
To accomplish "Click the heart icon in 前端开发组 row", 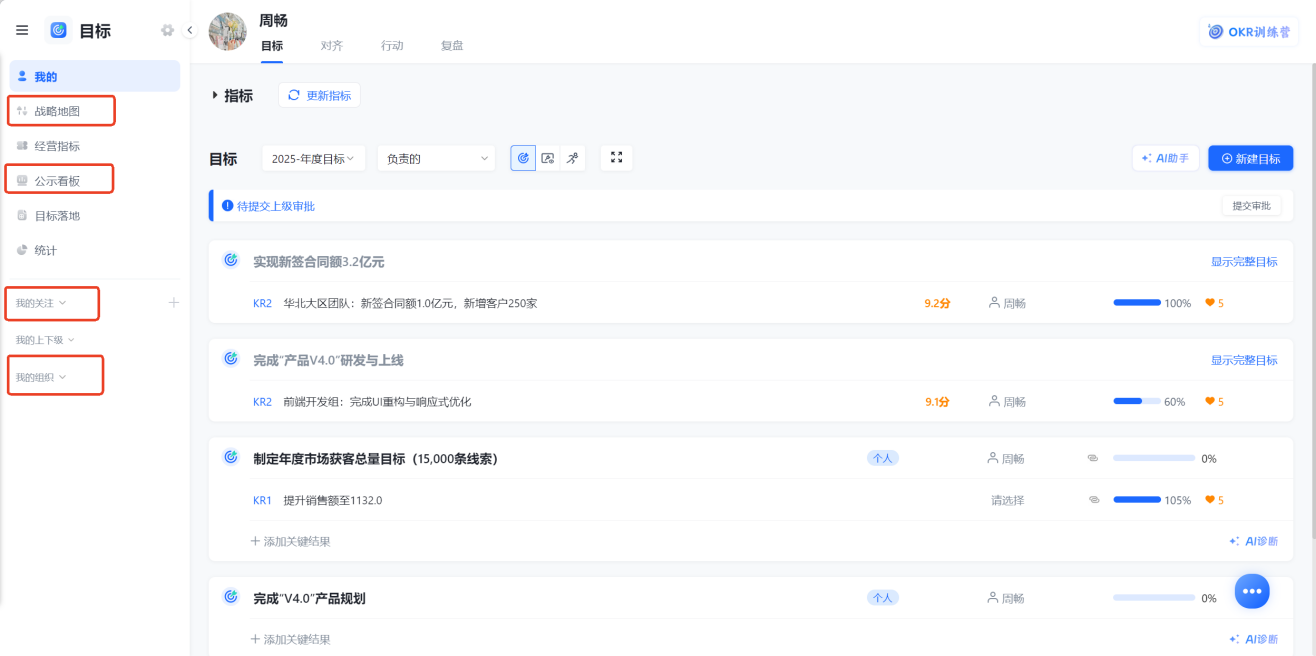I will pyautogui.click(x=1209, y=401).
